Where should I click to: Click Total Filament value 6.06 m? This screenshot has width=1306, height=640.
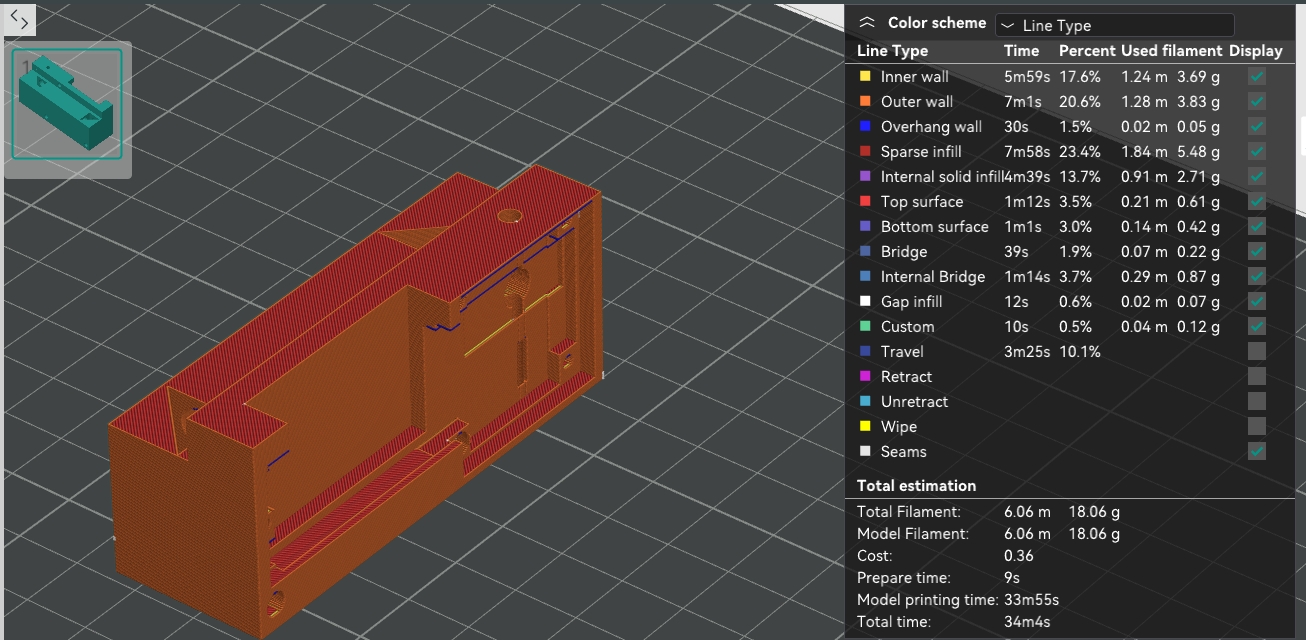(x=1027, y=511)
